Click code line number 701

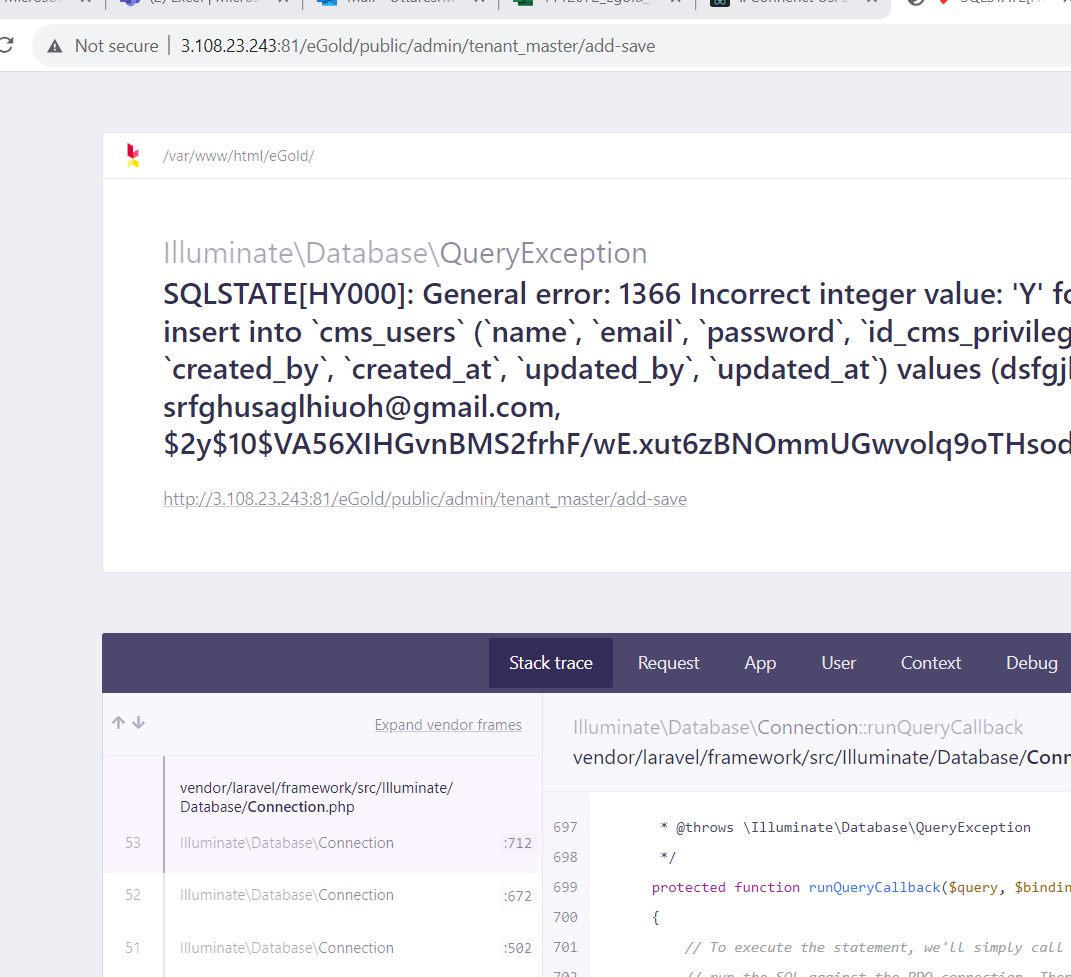pyautogui.click(x=565, y=948)
